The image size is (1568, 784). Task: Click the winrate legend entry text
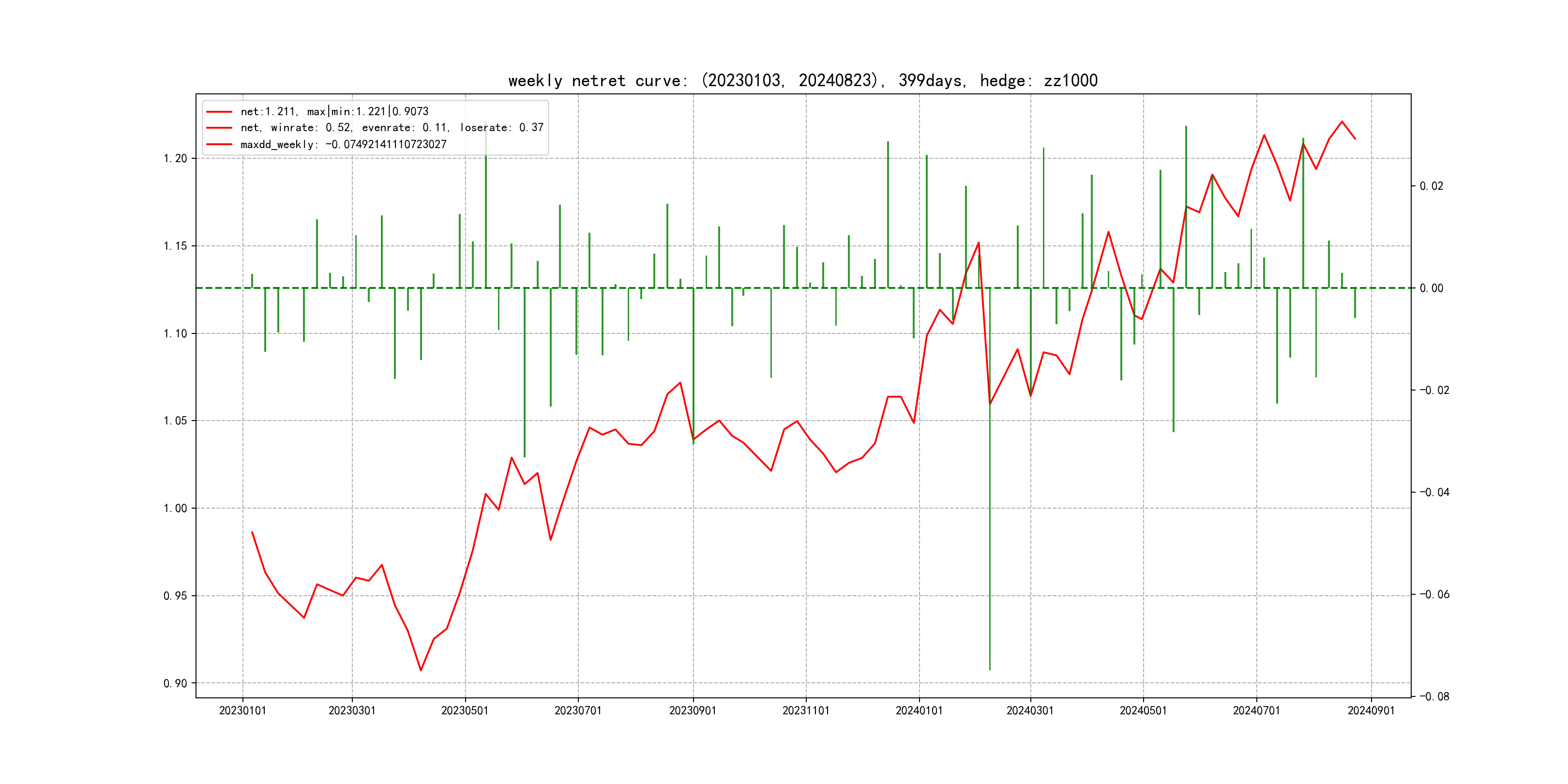tap(392, 128)
